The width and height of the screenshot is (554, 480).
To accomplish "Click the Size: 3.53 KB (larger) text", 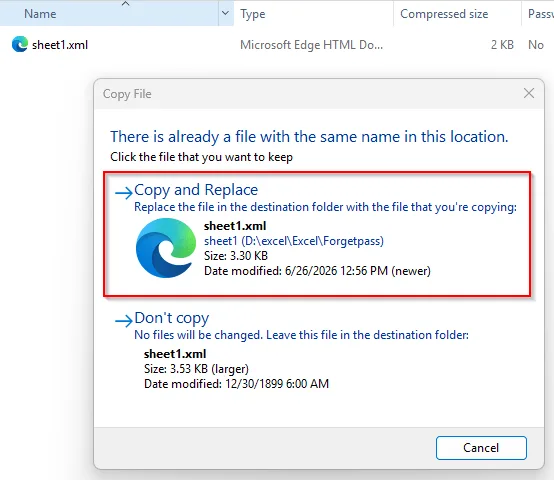I will tap(196, 369).
